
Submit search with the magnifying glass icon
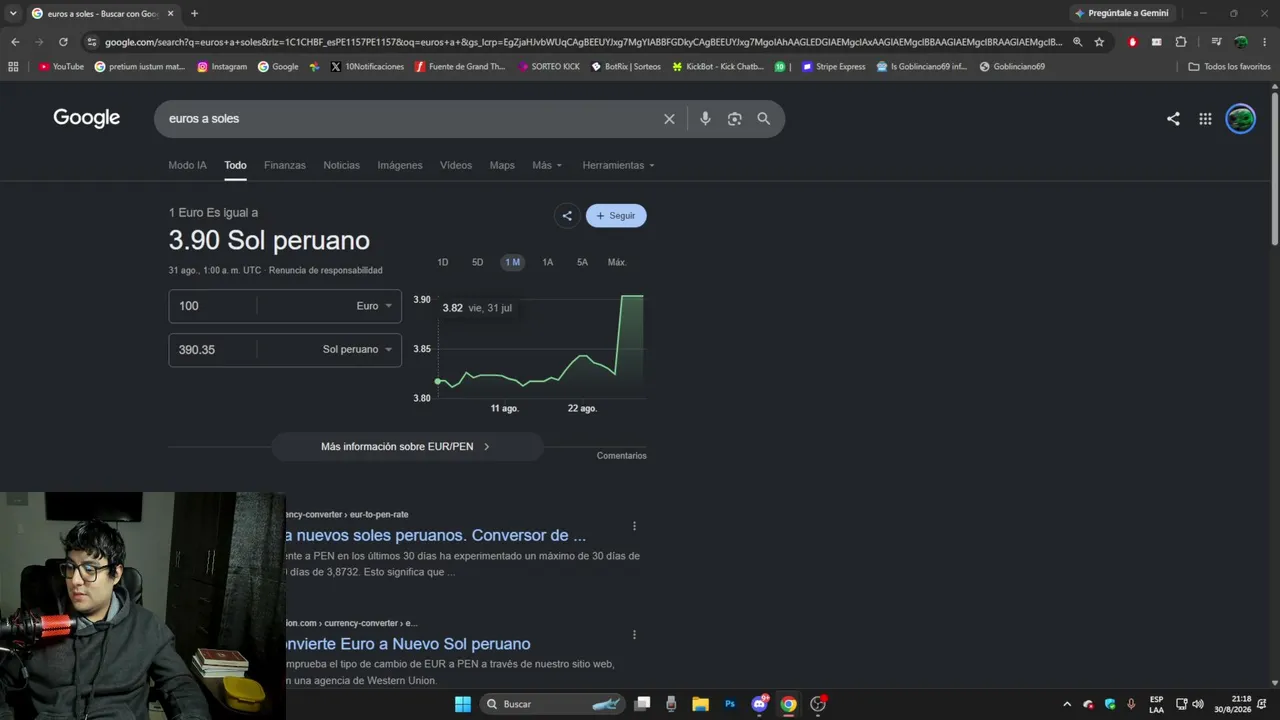coord(764,119)
